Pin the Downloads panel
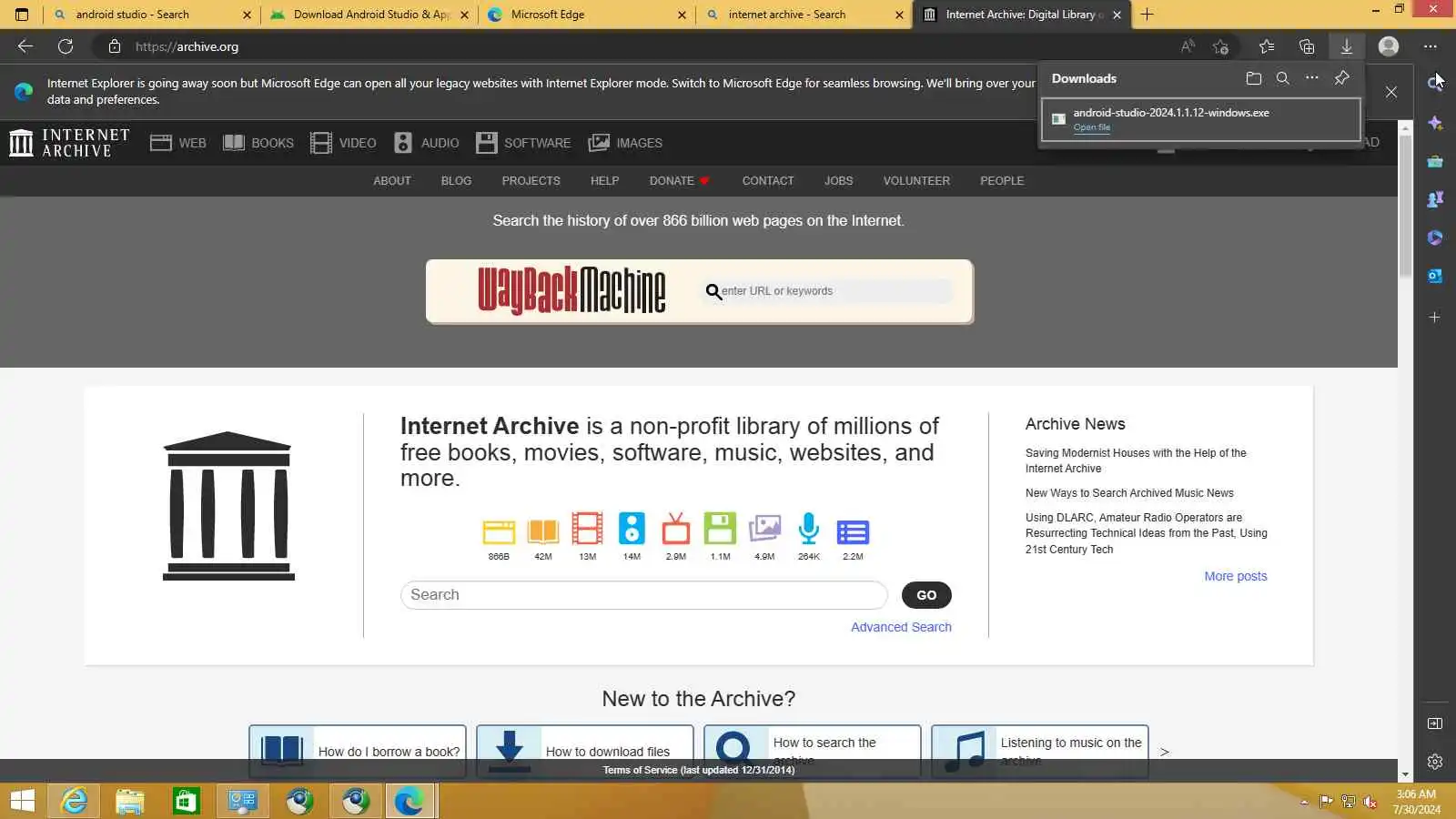 pyautogui.click(x=1342, y=78)
